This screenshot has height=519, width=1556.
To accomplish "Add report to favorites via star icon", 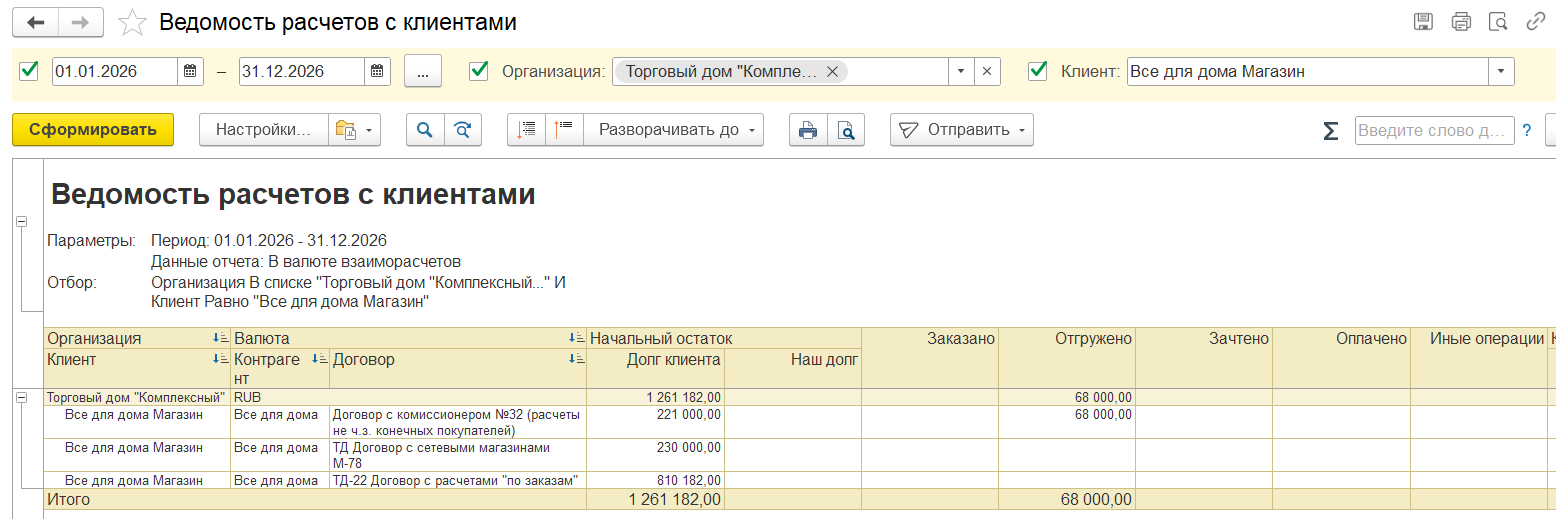I will point(132,22).
